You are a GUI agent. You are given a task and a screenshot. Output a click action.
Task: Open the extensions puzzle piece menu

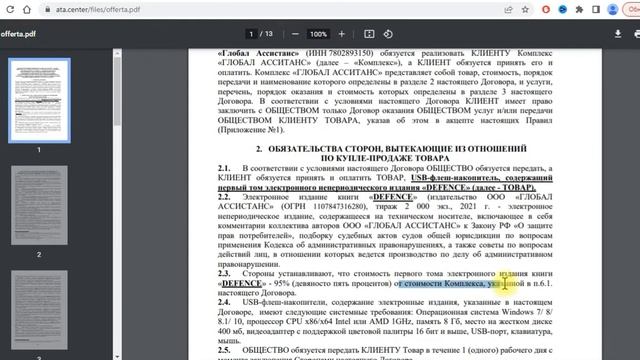(579, 9)
